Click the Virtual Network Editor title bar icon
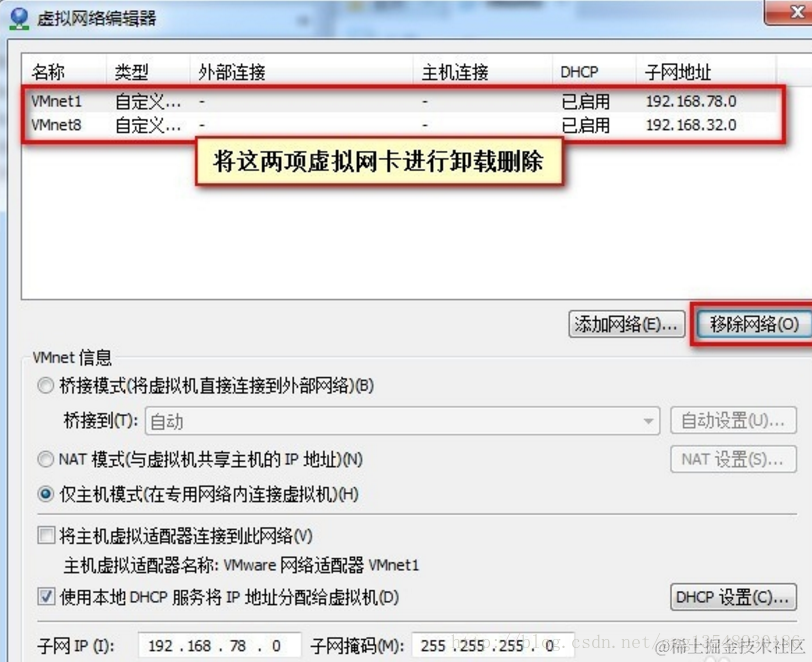This screenshot has width=812, height=662. (x=19, y=18)
